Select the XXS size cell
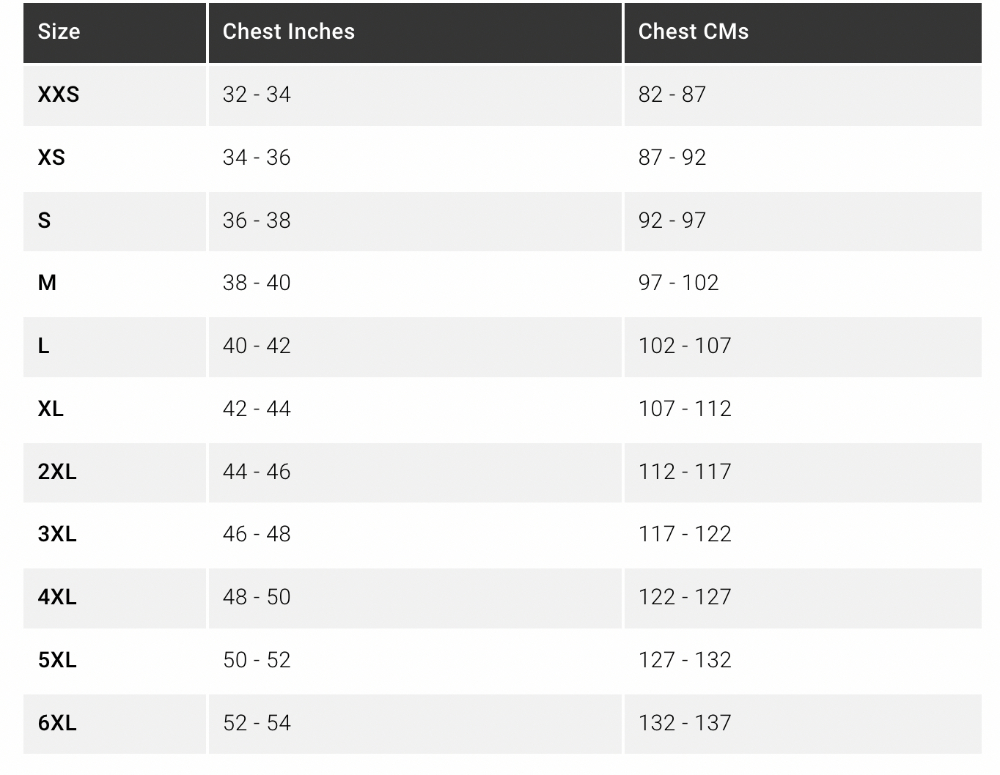 pyautogui.click(x=58, y=95)
